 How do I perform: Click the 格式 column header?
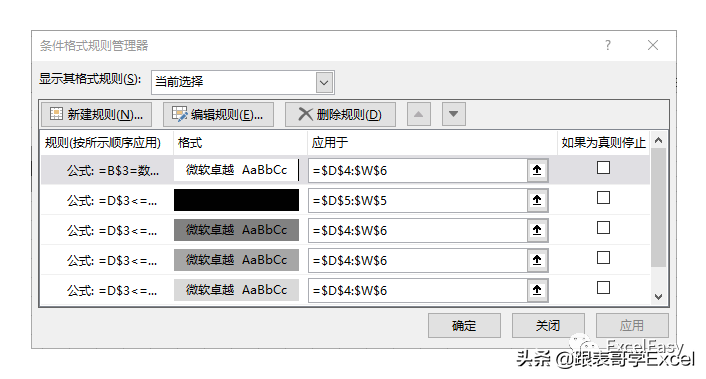click(240, 143)
